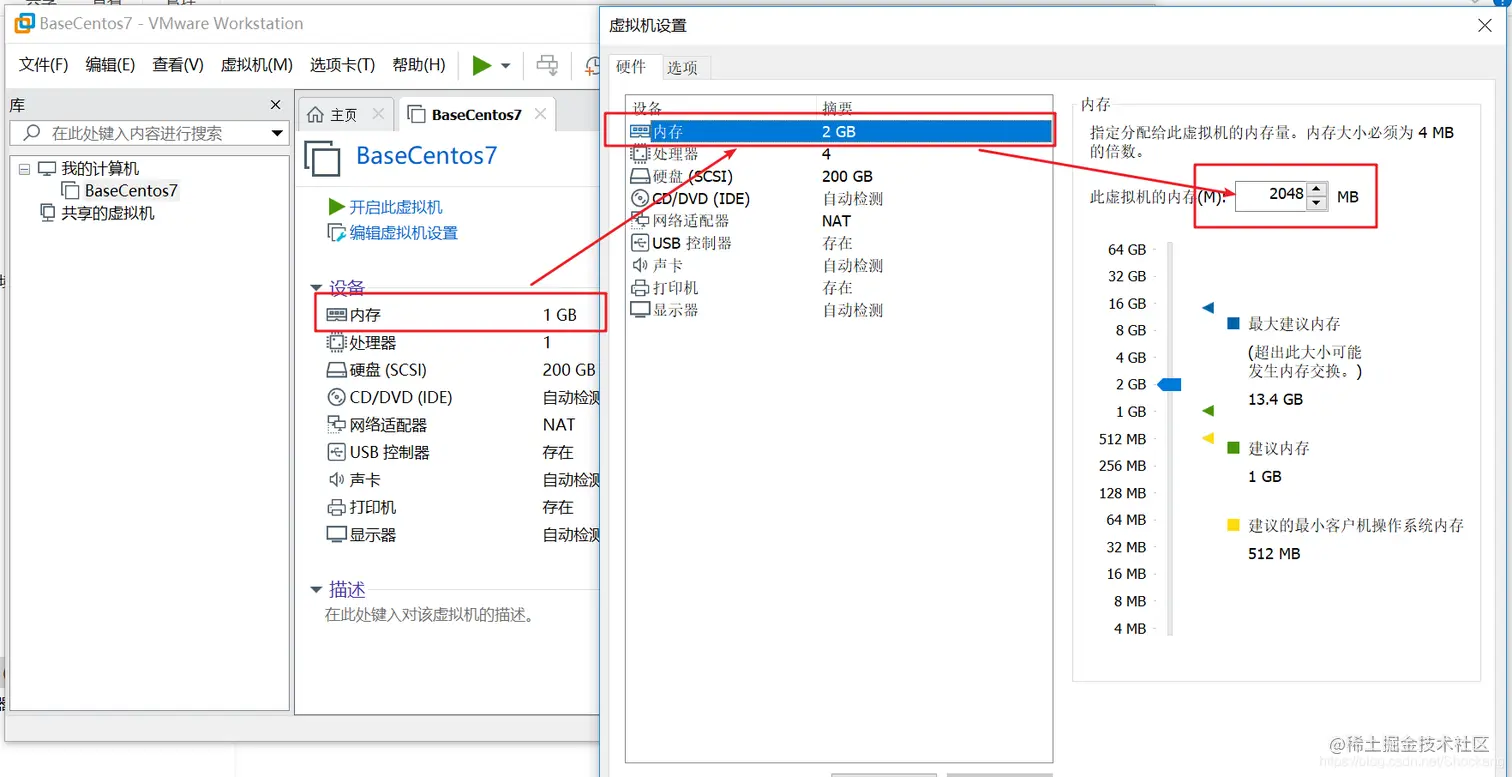Select 网络适配器 row in settings list

[839, 221]
